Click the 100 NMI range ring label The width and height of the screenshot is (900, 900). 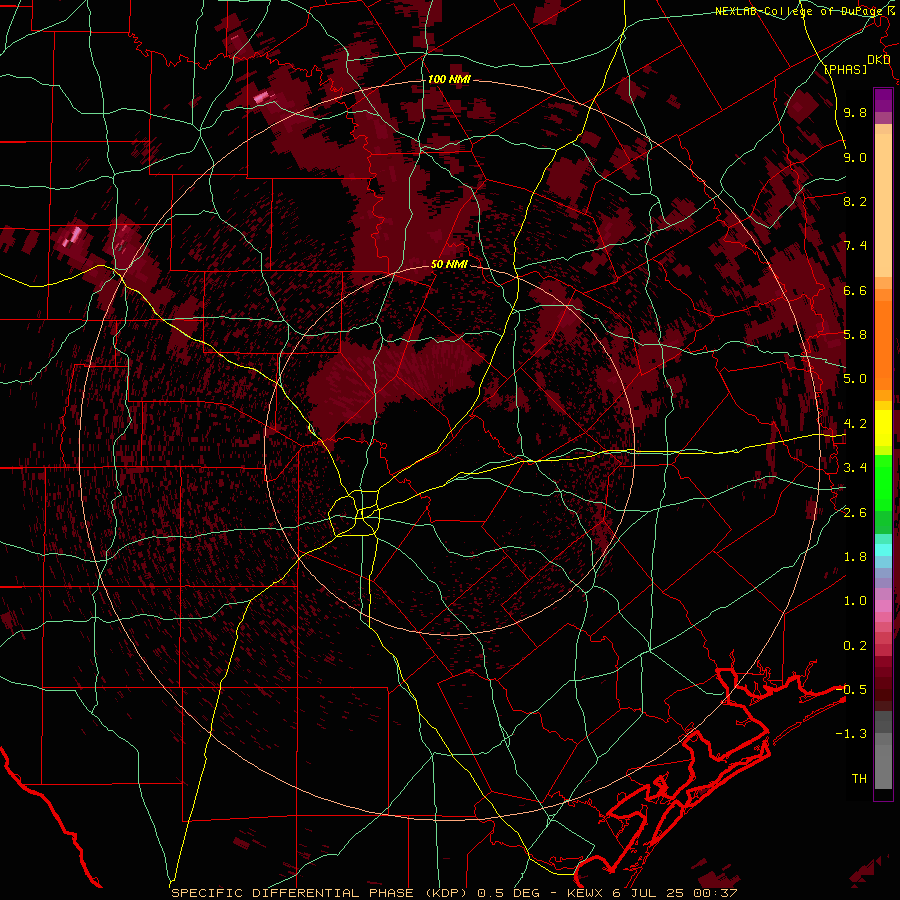tap(449, 79)
